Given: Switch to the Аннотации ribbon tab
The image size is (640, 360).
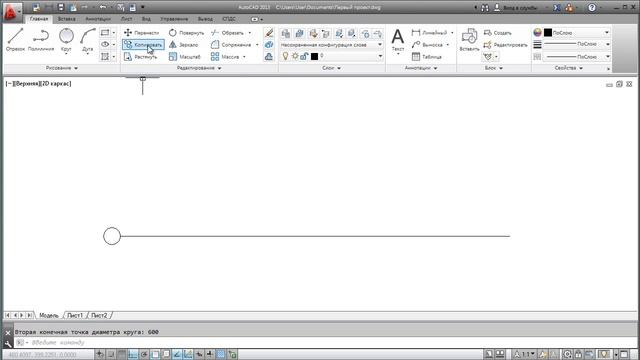Looking at the screenshot, I should point(98,19).
